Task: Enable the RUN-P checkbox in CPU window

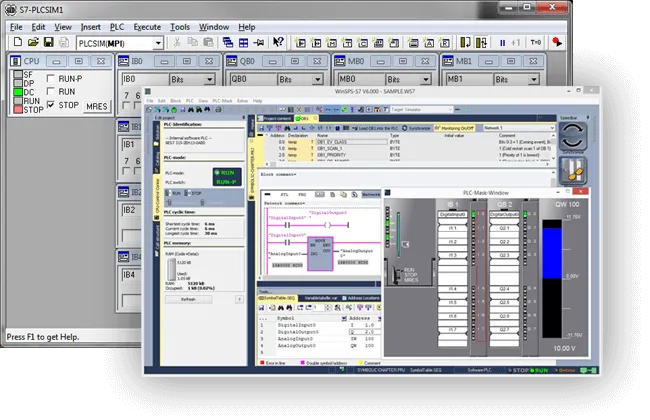Action: 51,78
